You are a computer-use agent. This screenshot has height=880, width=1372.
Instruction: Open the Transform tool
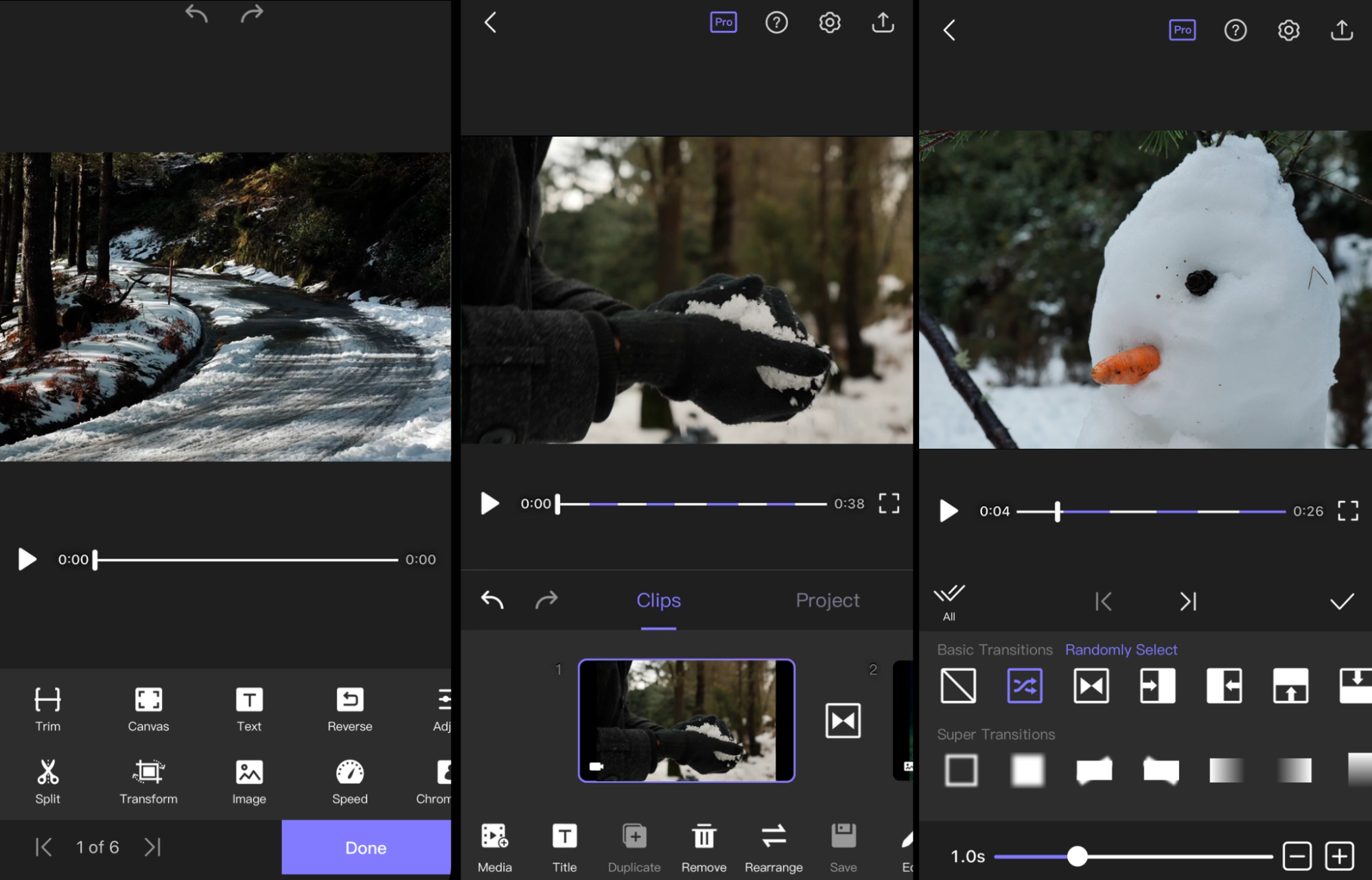point(148,780)
